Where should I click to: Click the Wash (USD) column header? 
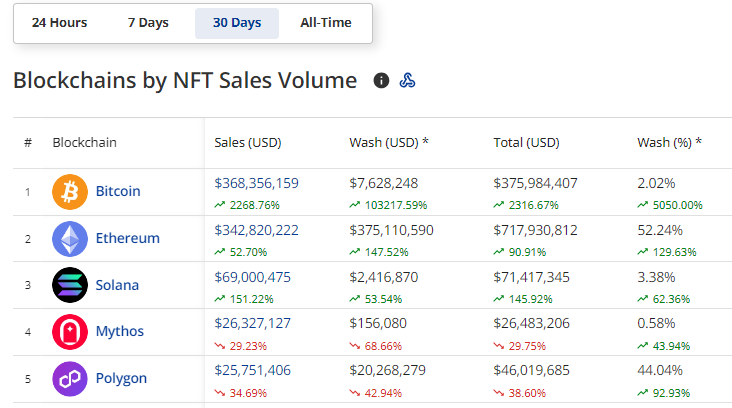pyautogui.click(x=388, y=142)
